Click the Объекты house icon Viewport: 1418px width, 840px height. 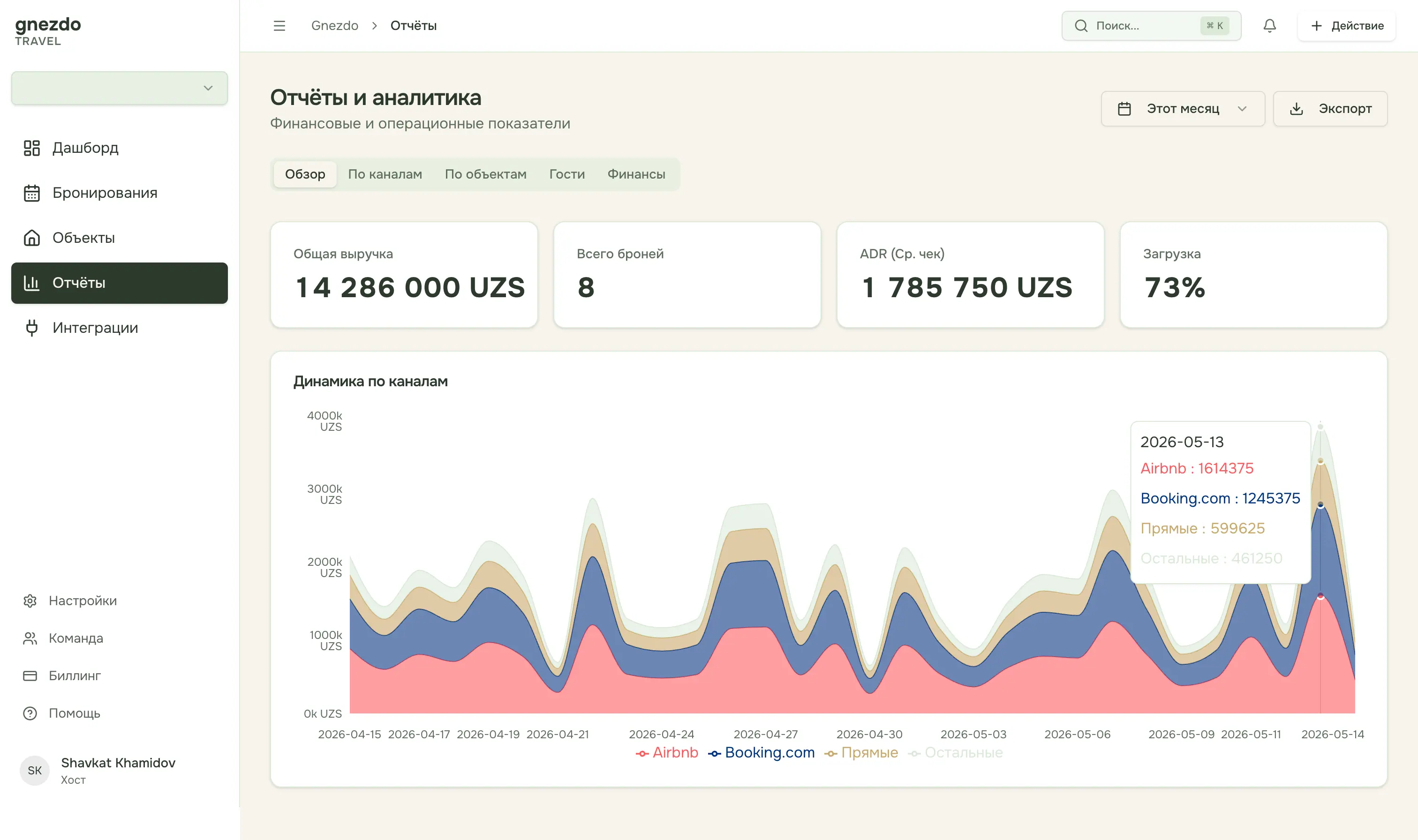(32, 238)
